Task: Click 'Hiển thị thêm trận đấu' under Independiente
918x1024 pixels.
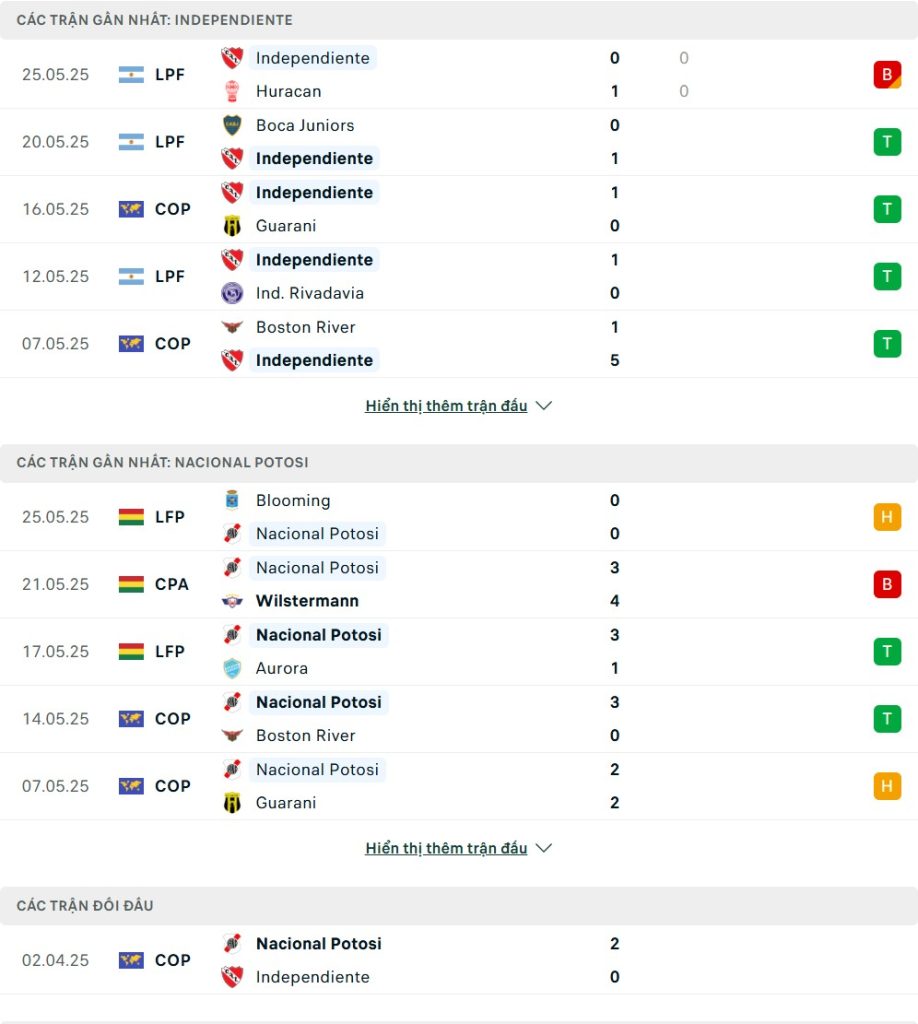Action: 446,406
